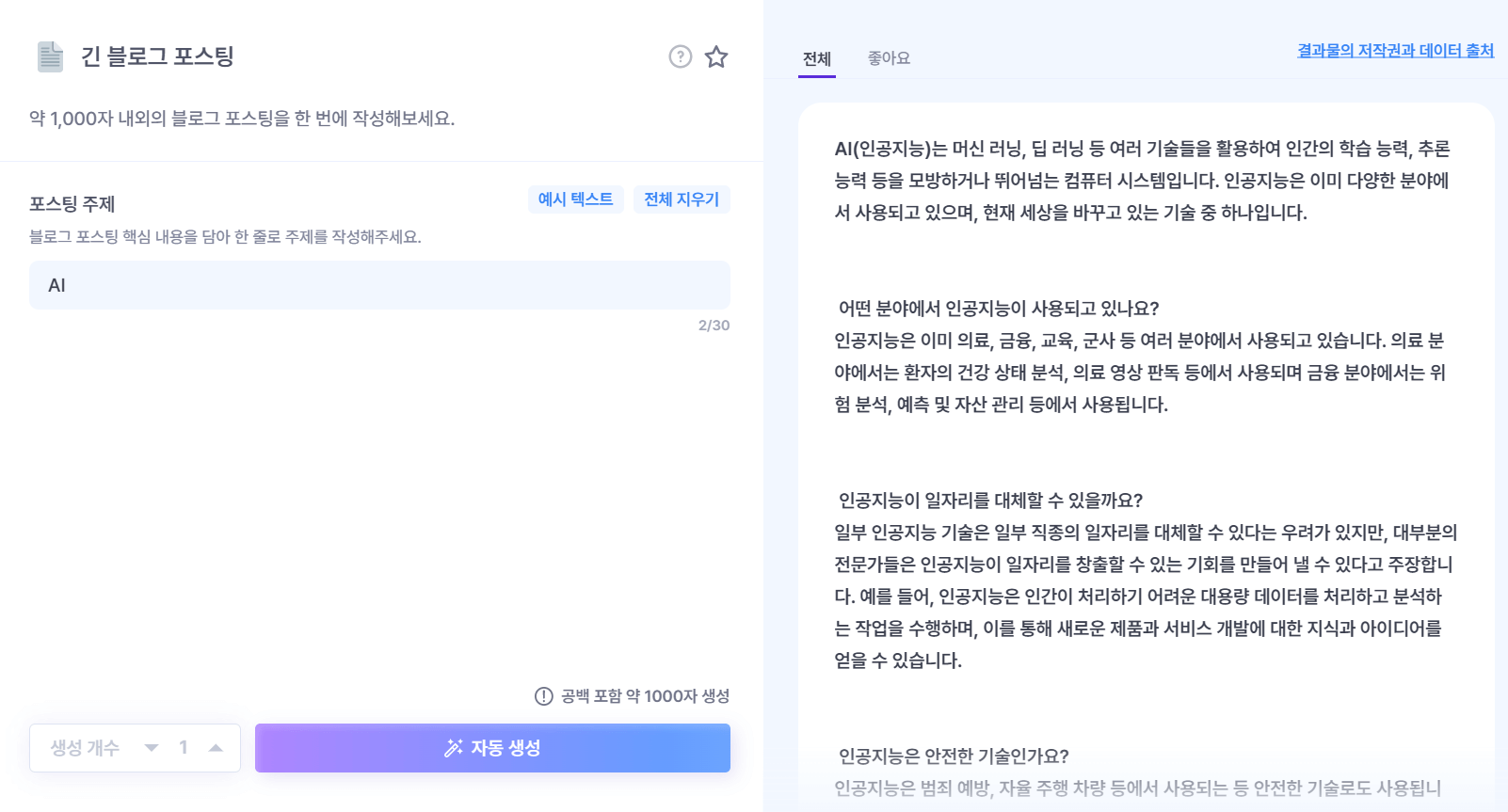This screenshot has height=812, width=1508.
Task: Click the document icon beside 긴 블로그 포스팅
Action: [52, 56]
